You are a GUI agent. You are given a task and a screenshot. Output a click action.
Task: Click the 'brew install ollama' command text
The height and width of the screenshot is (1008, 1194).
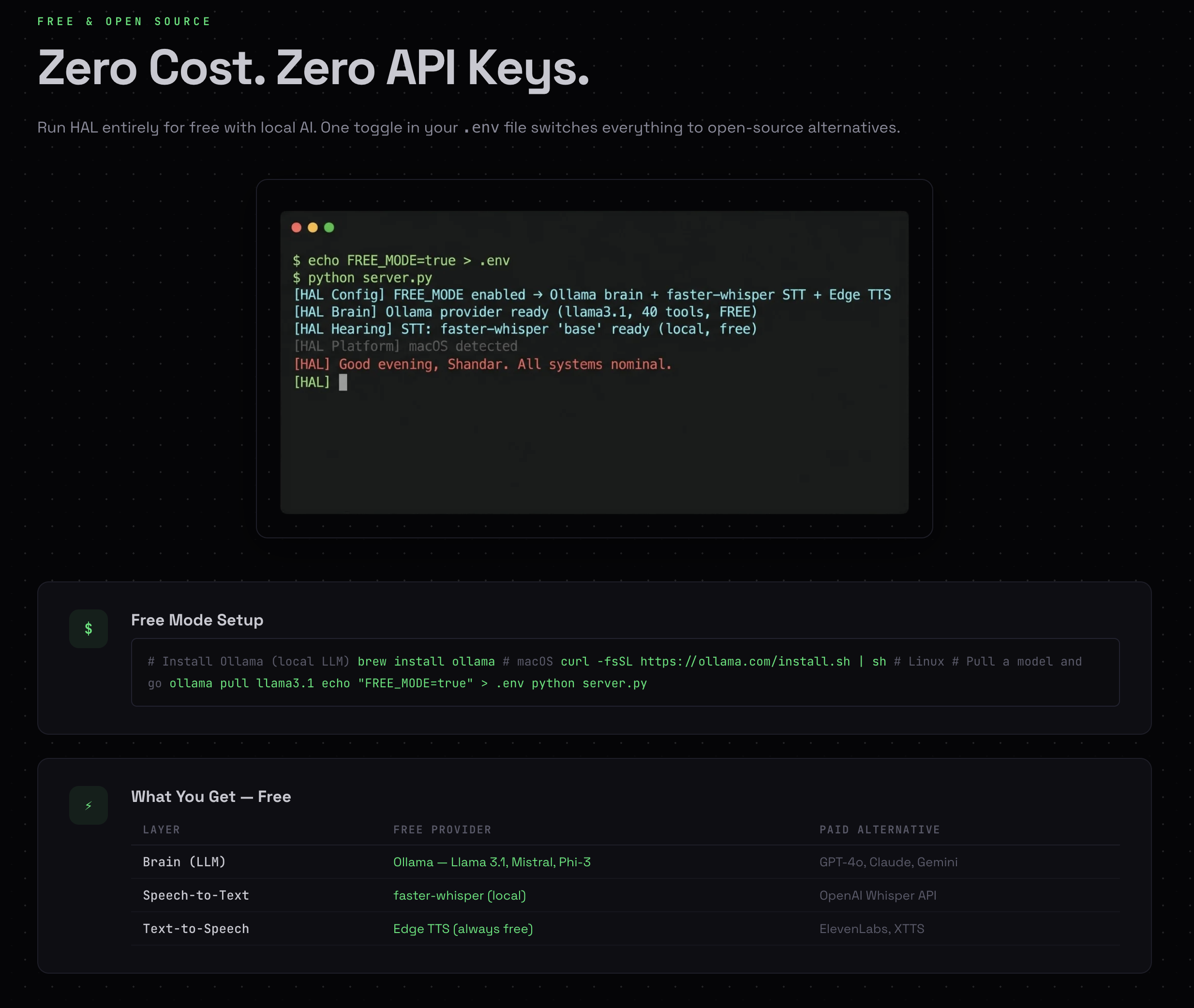[426, 661]
